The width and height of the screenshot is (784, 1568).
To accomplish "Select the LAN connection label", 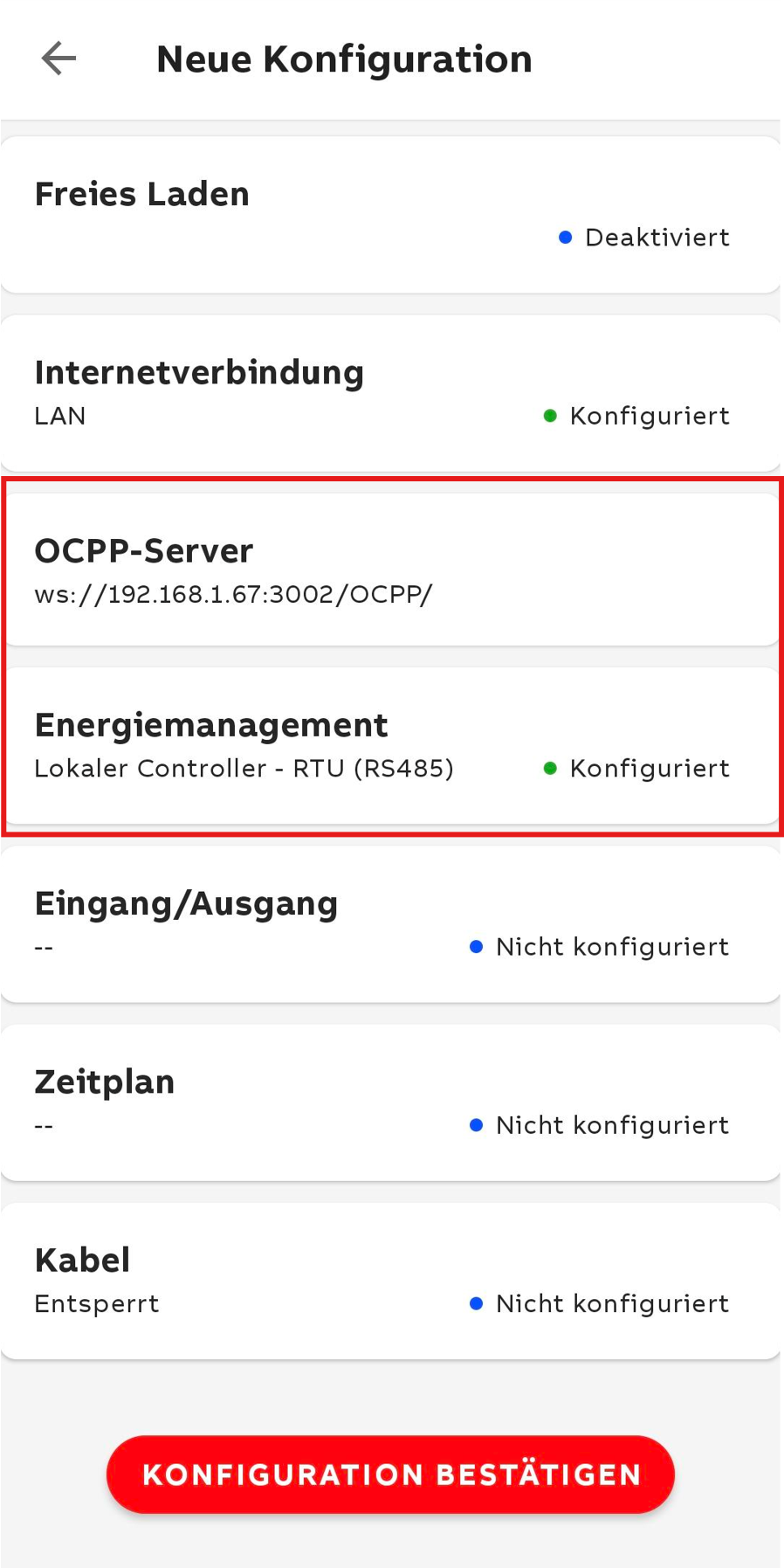I will click(60, 416).
